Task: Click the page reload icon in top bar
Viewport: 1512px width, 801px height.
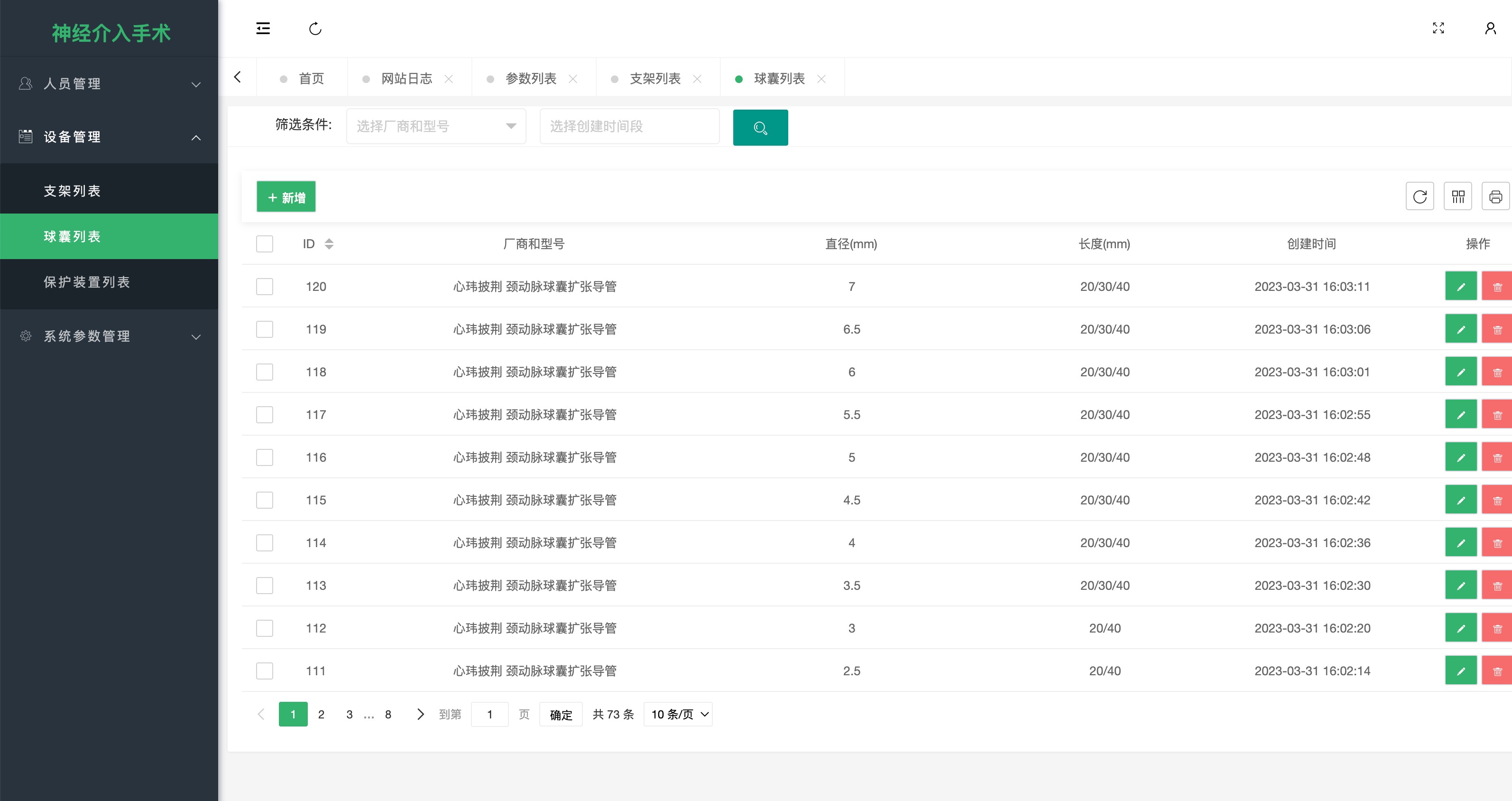Action: [315, 28]
